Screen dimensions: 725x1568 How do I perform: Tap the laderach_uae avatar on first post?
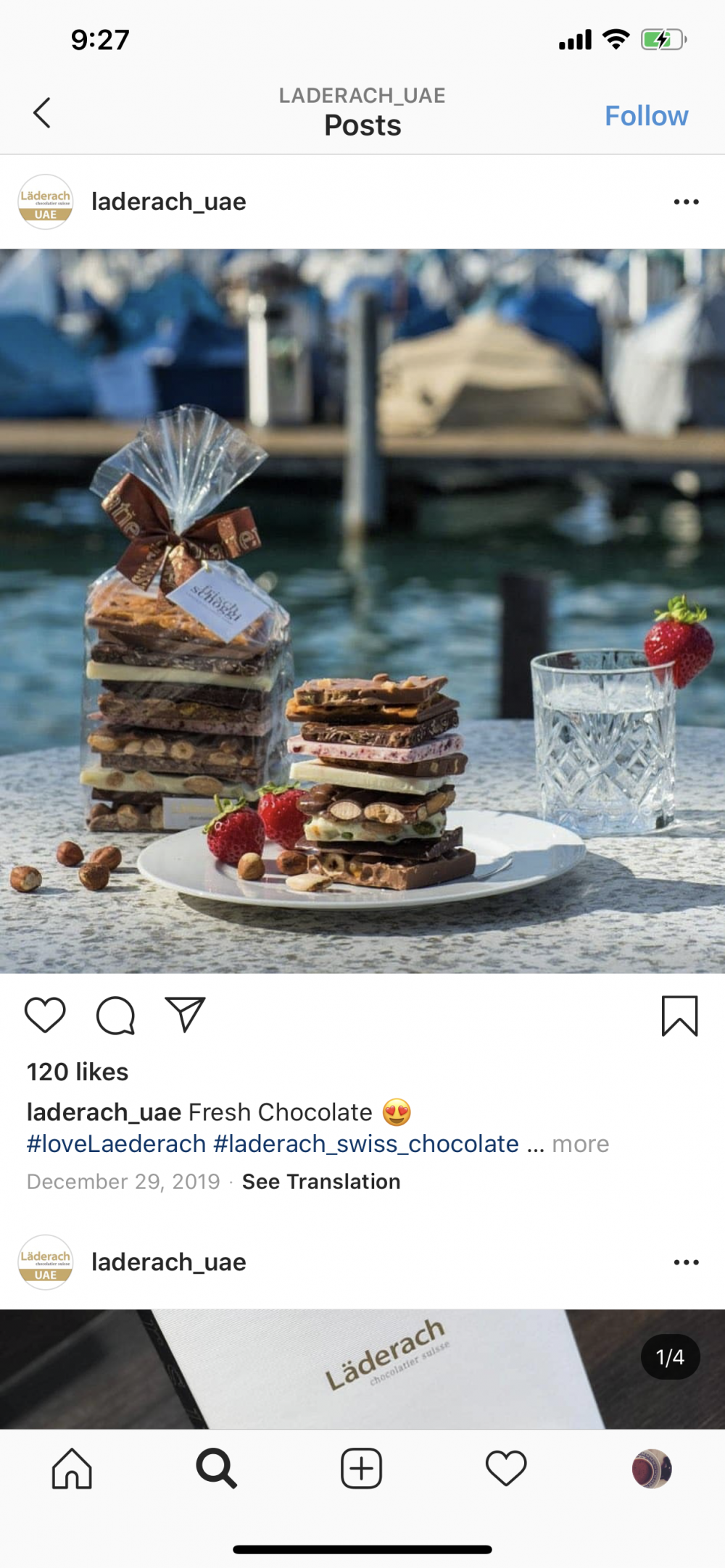(46, 202)
